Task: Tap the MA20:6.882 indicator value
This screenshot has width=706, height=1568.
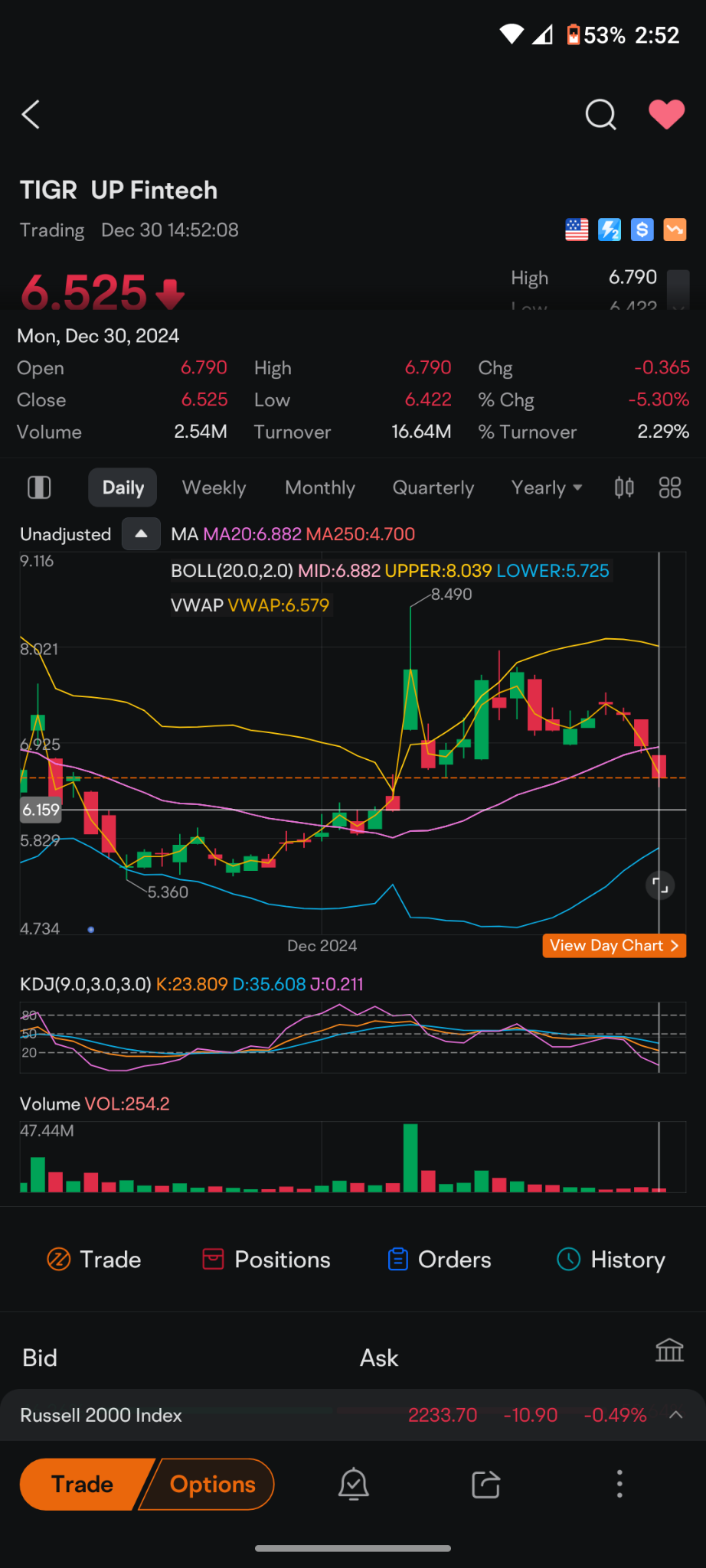Action: [x=252, y=534]
